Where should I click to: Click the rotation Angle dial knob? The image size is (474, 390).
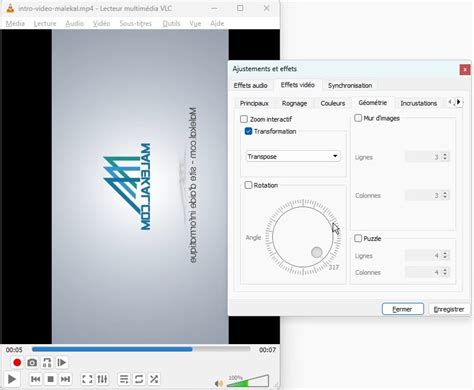(x=317, y=252)
